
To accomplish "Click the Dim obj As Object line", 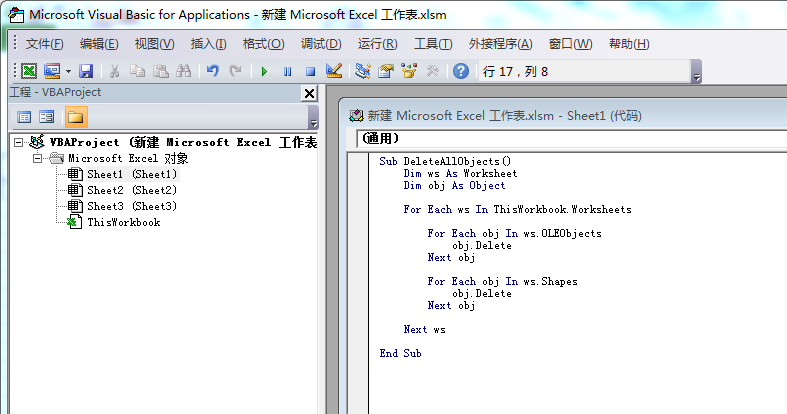I will click(454, 185).
